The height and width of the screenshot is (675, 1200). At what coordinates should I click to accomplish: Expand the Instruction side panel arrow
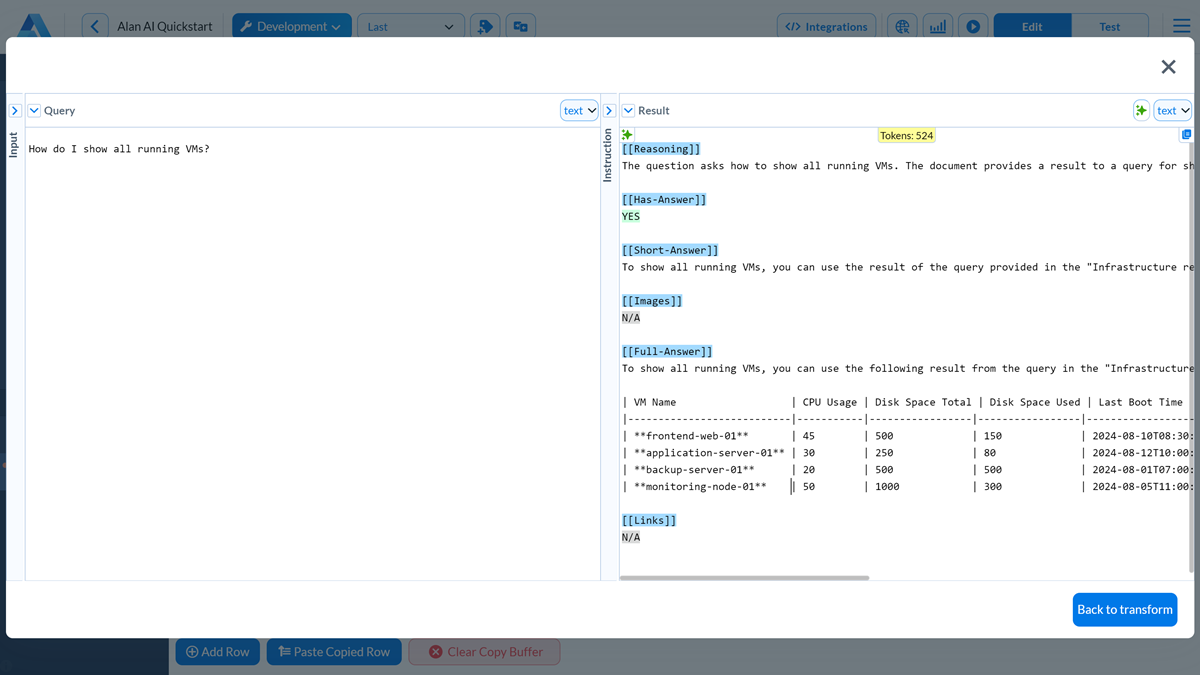tap(609, 111)
